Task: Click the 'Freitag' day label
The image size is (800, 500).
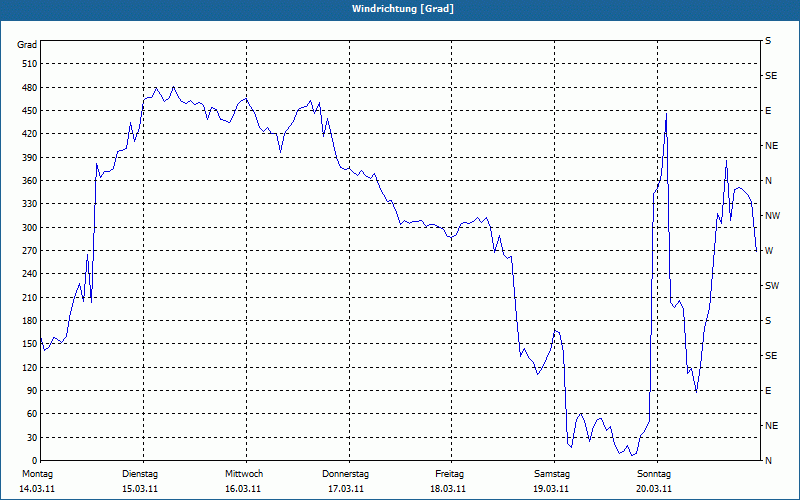Action: (x=449, y=474)
